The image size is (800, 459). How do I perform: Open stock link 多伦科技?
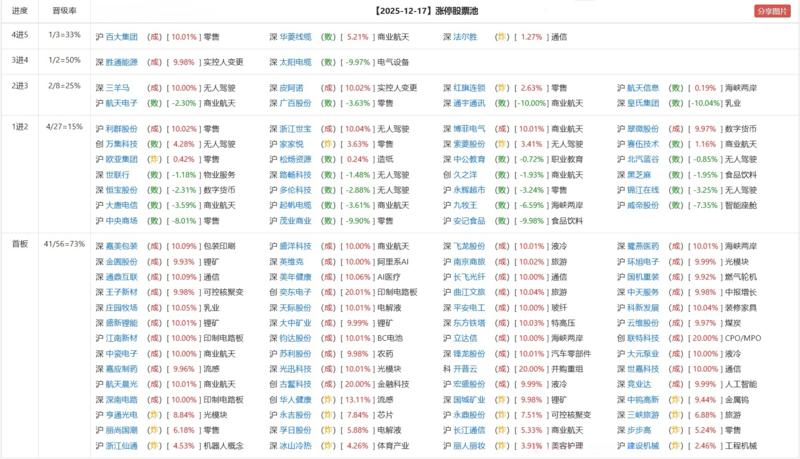295,190
